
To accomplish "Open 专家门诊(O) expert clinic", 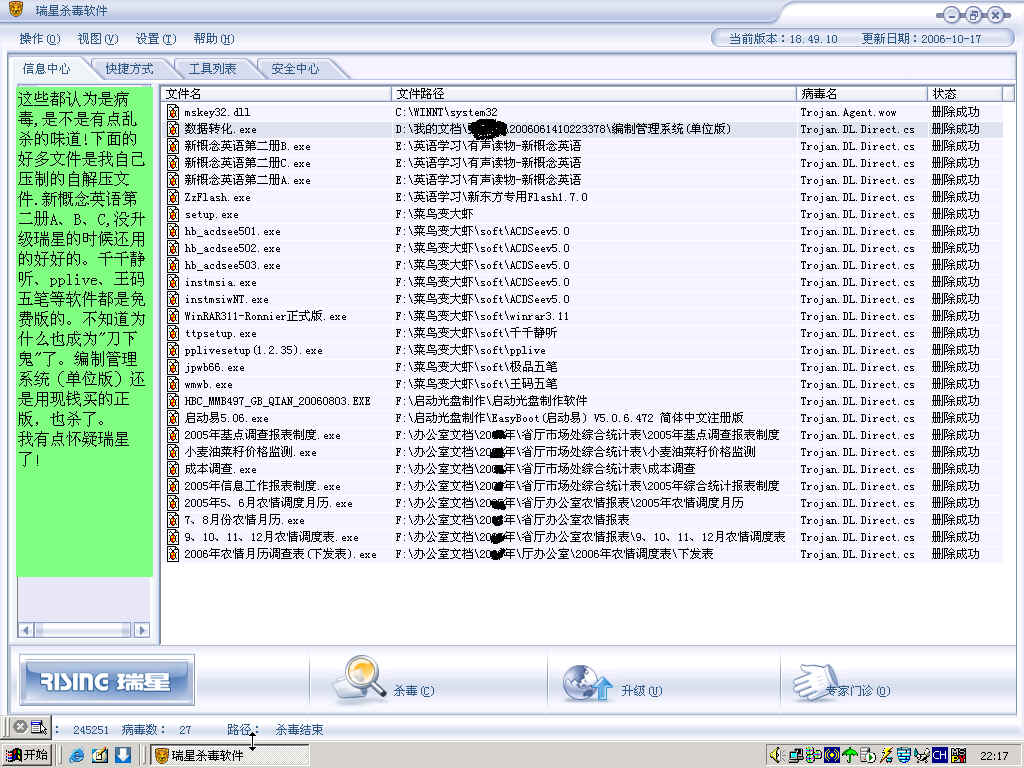I will tap(857, 690).
